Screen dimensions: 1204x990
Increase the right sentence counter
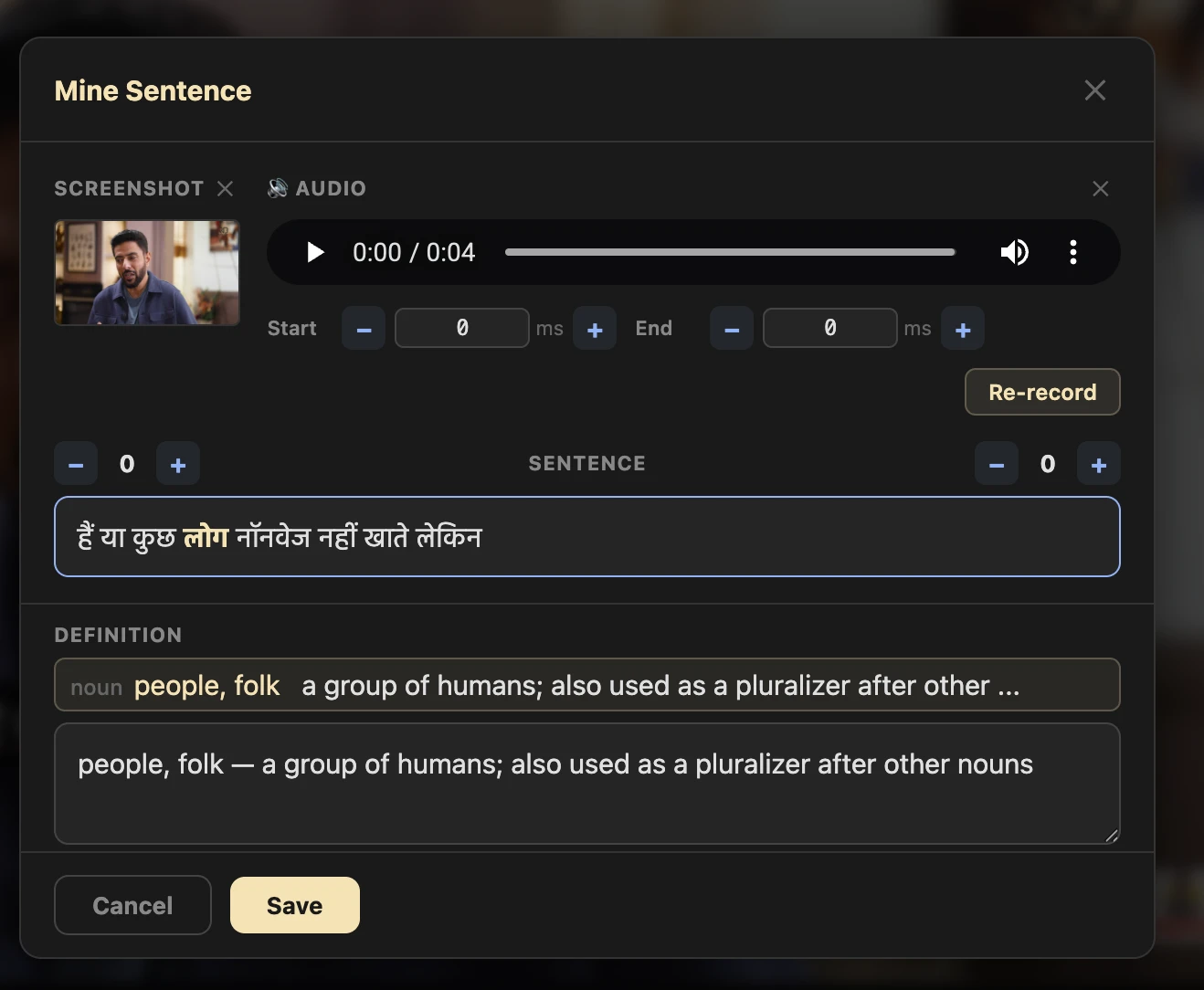(x=1099, y=463)
